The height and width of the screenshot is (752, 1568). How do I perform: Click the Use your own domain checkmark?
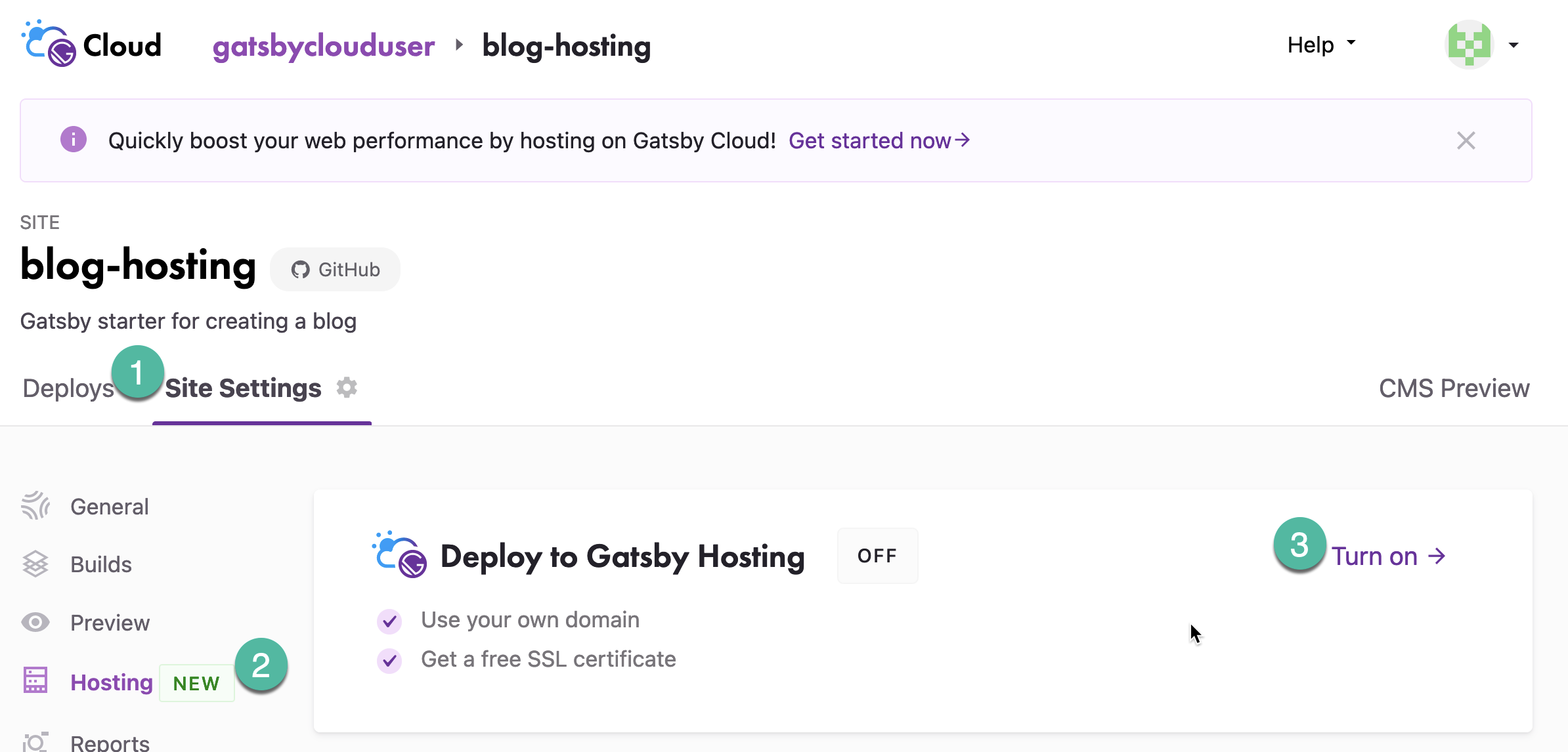[389, 620]
